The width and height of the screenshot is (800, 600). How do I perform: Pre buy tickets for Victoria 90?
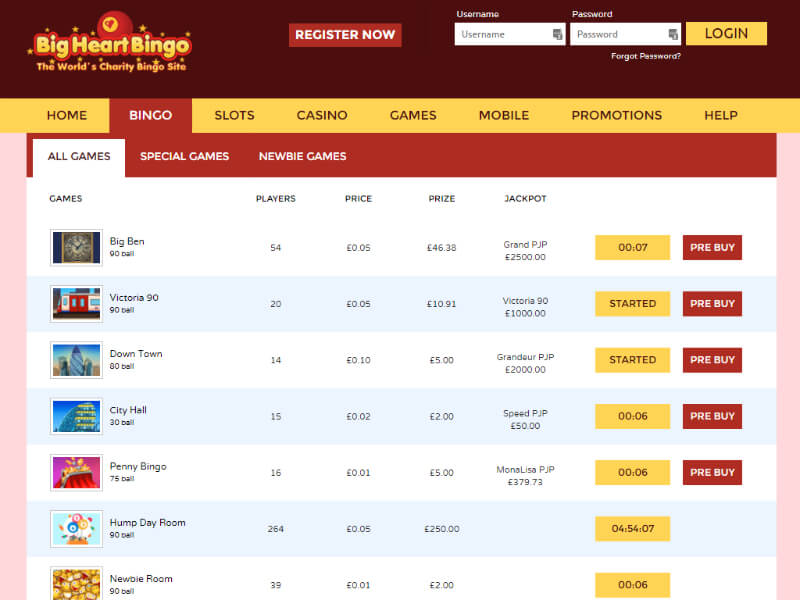[712, 304]
